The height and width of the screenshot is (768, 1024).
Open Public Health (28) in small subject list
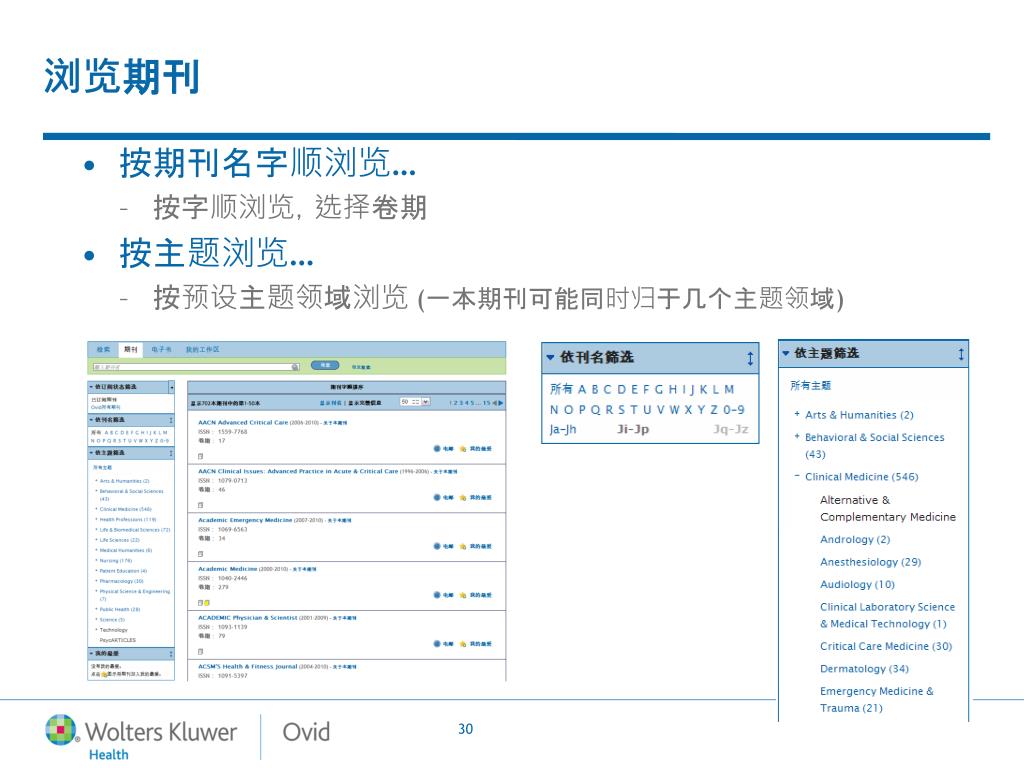point(120,609)
